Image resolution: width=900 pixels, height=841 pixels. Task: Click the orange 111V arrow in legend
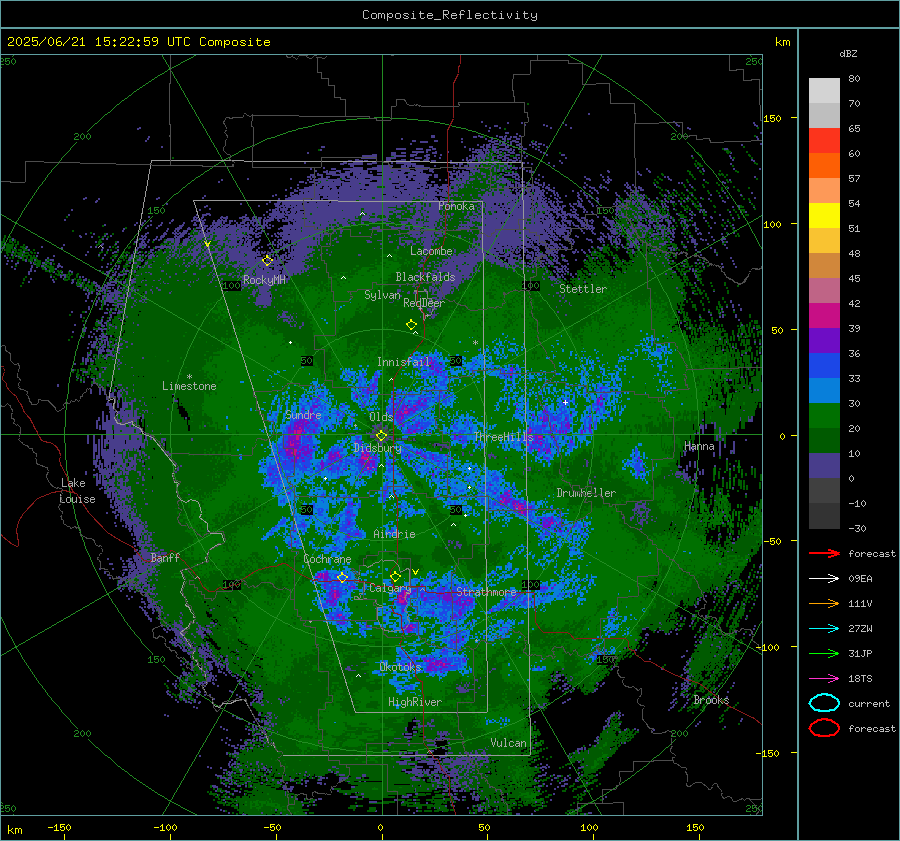tap(824, 603)
